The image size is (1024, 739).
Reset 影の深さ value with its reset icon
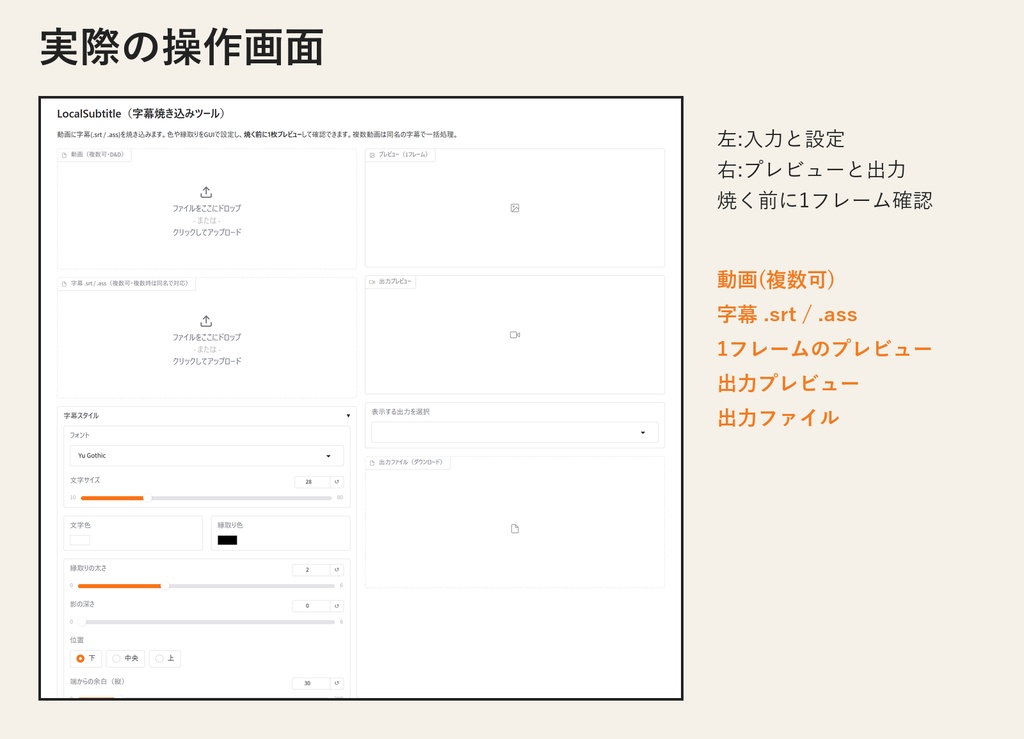[x=337, y=606]
